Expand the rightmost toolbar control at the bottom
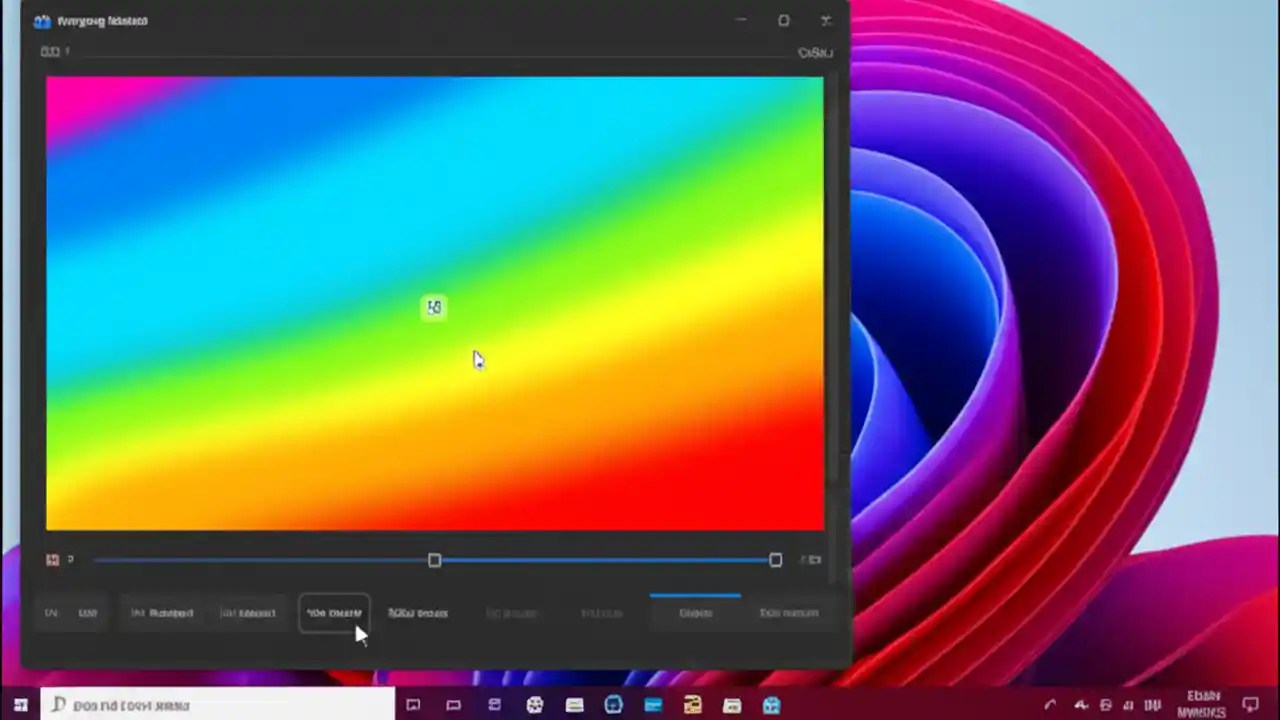The image size is (1280, 720). [789, 612]
